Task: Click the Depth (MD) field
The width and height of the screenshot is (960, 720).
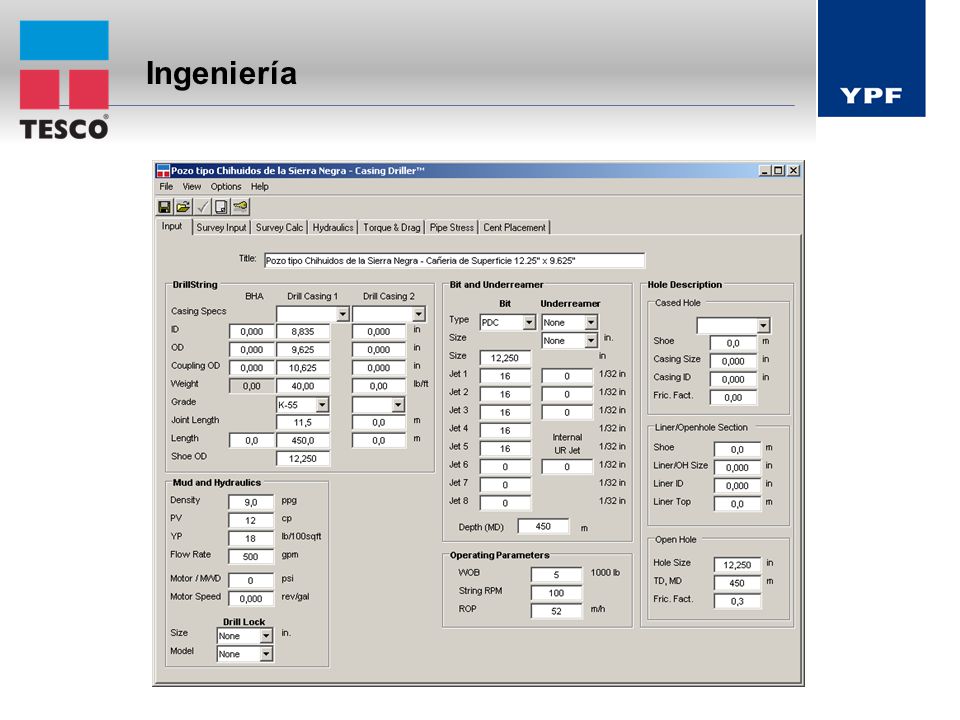Action: pos(543,527)
